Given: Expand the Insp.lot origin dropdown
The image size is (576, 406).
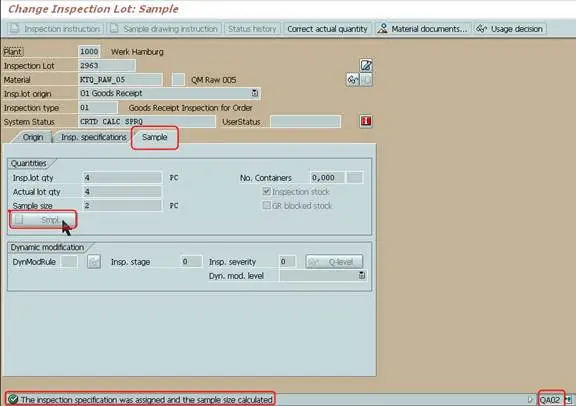Looking at the screenshot, I should click(x=255, y=93).
